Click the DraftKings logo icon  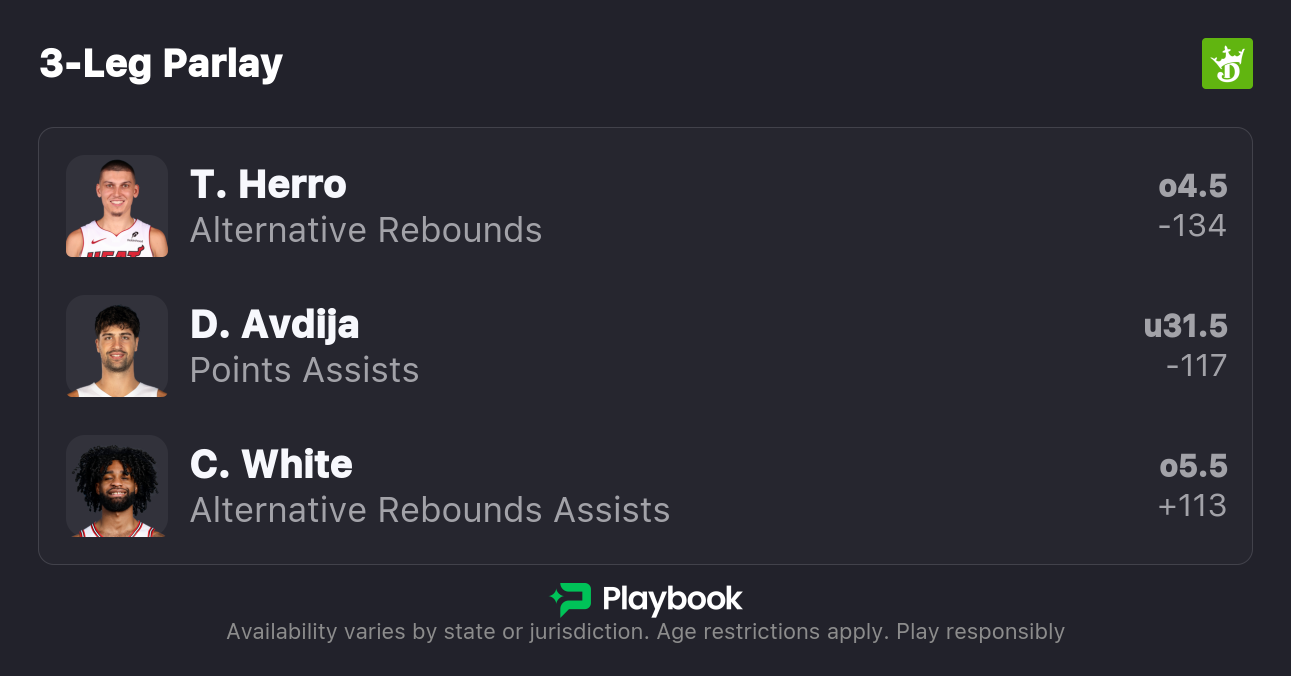click(1226, 64)
